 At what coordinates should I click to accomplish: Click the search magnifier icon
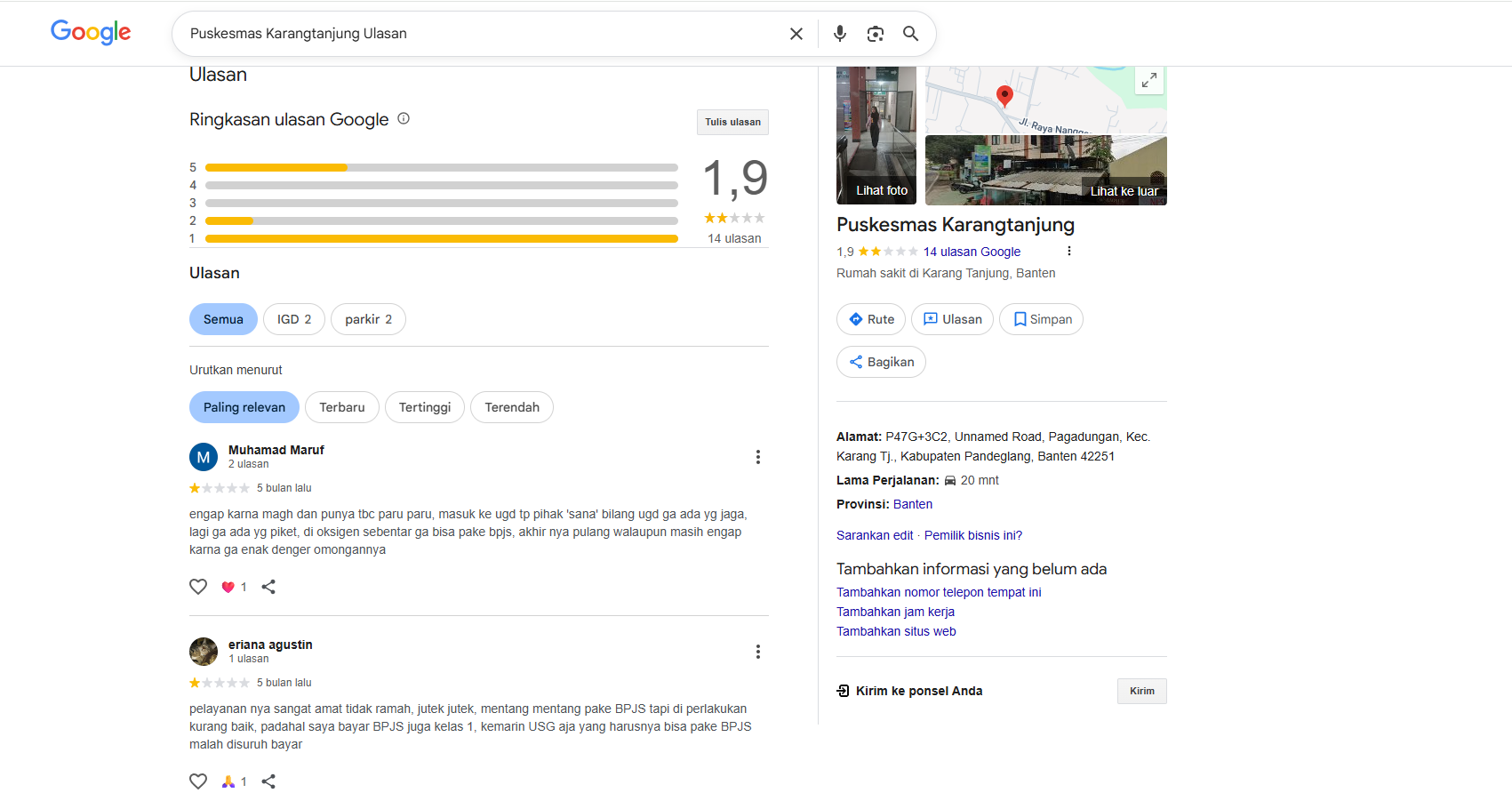click(910, 33)
